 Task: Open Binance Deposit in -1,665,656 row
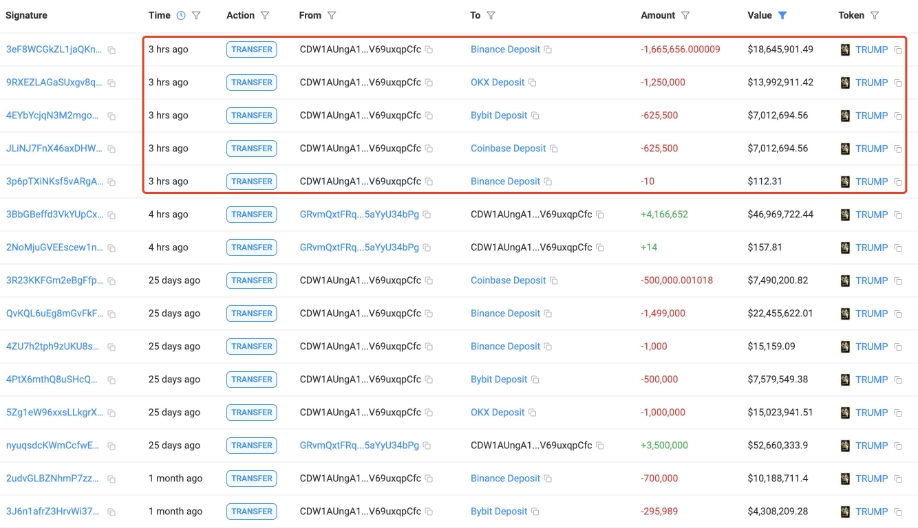click(505, 50)
